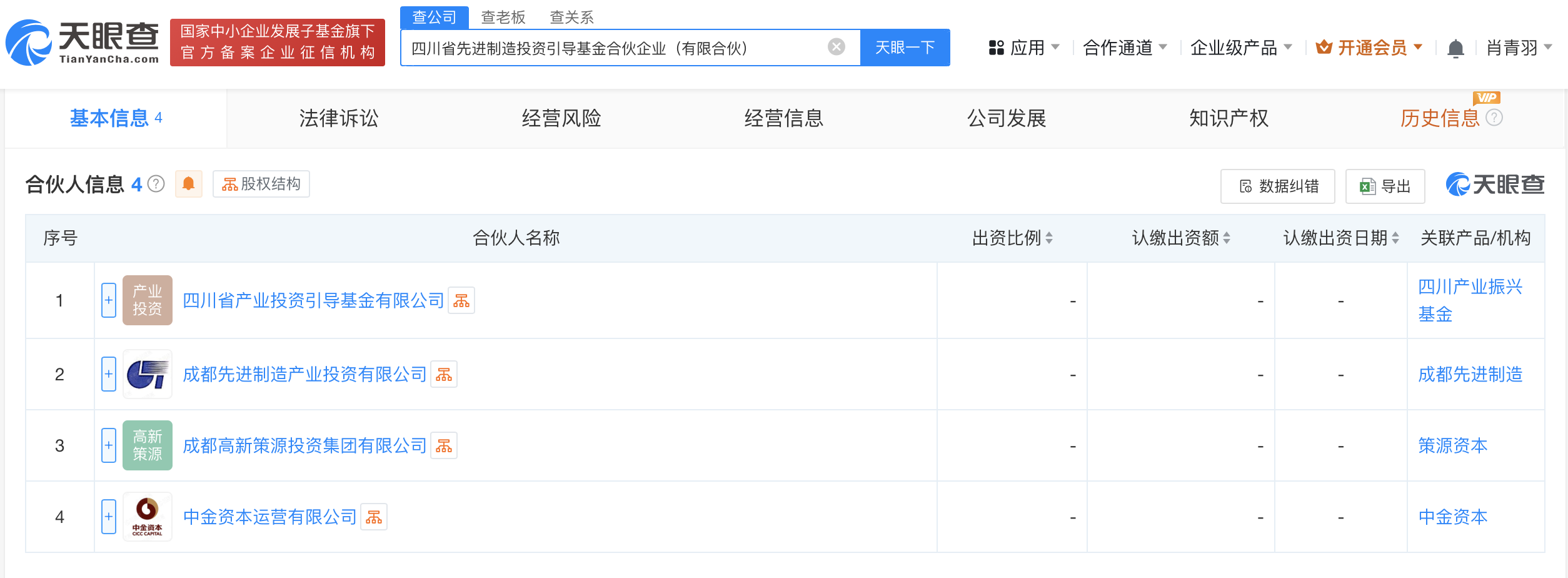The width and height of the screenshot is (1568, 578).
Task: Open the 应用 dropdown menu
Action: 1024,48
